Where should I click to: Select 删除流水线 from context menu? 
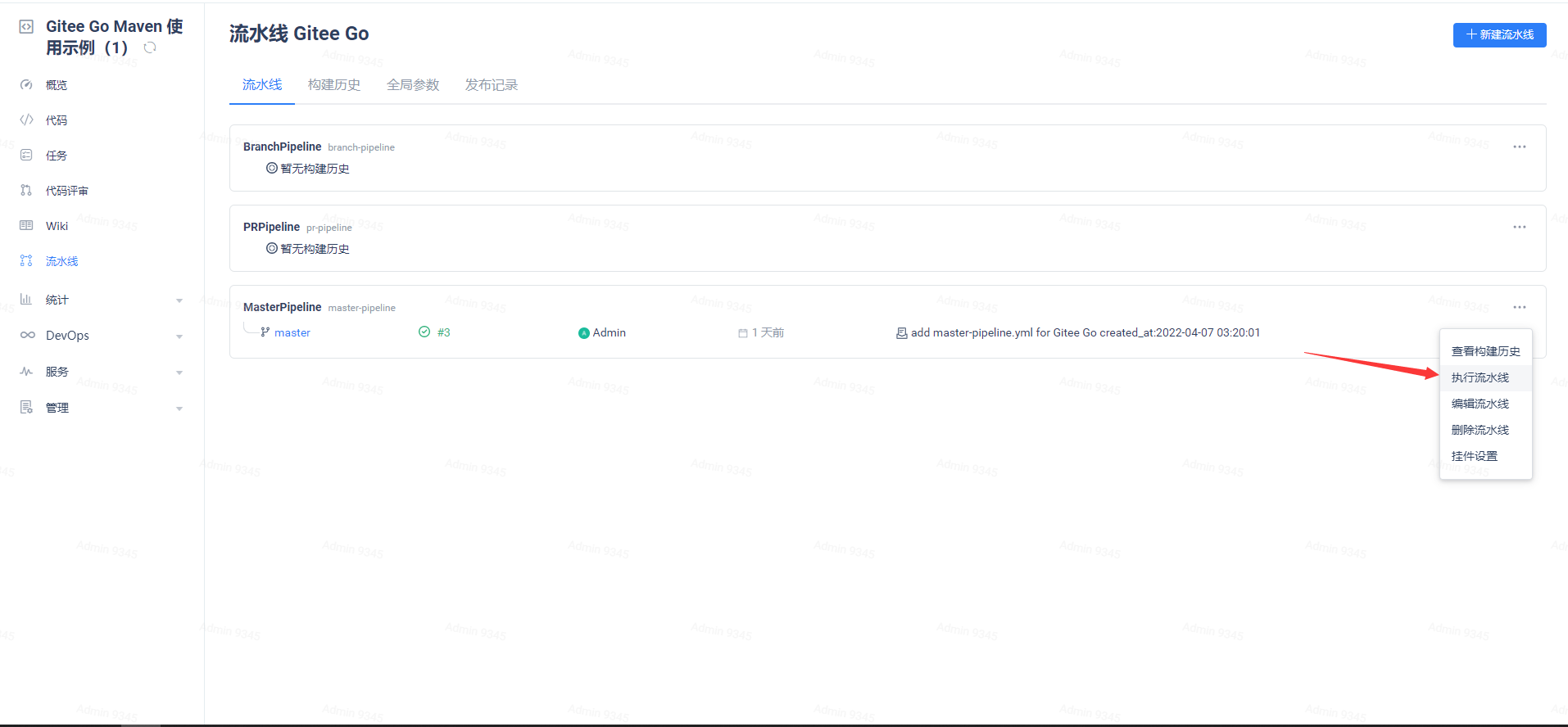click(1486, 430)
